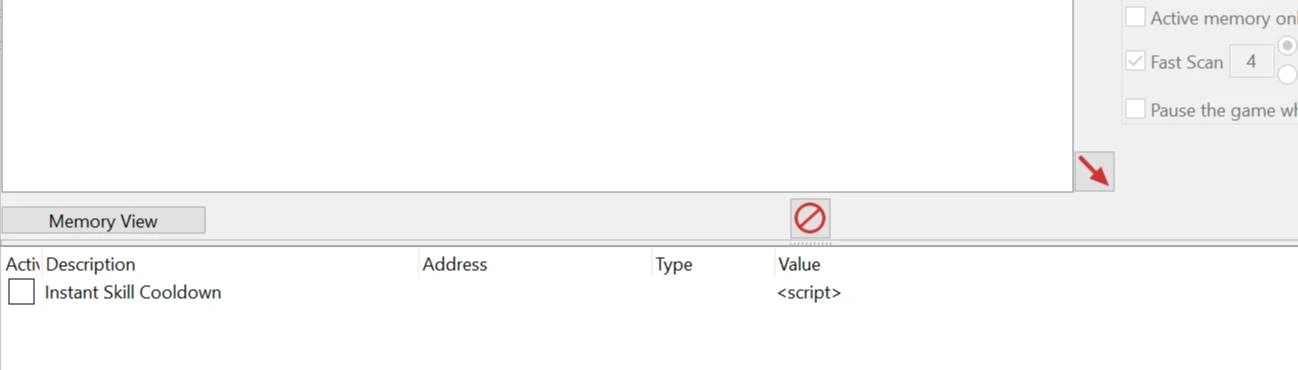Screen dimensions: 1298x370
Task: Click the Active column header
Action: 21,264
